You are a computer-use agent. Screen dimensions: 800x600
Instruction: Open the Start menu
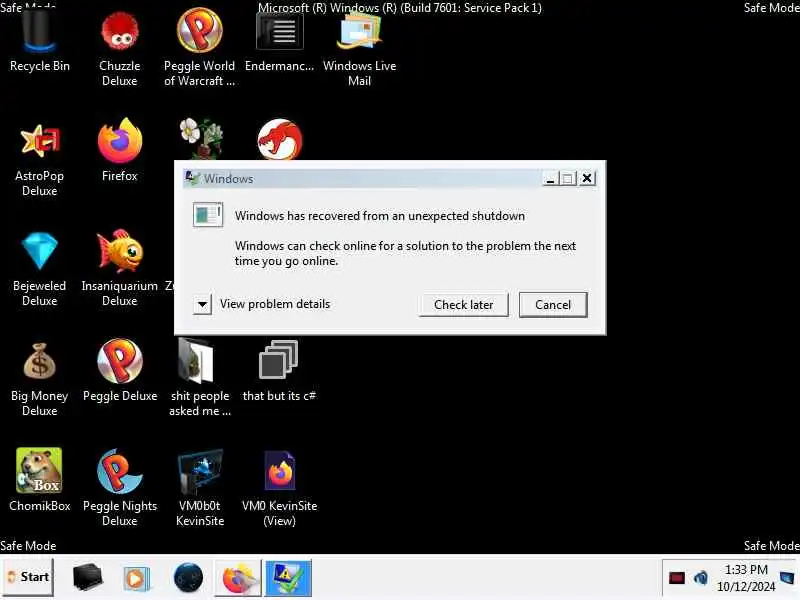28,577
